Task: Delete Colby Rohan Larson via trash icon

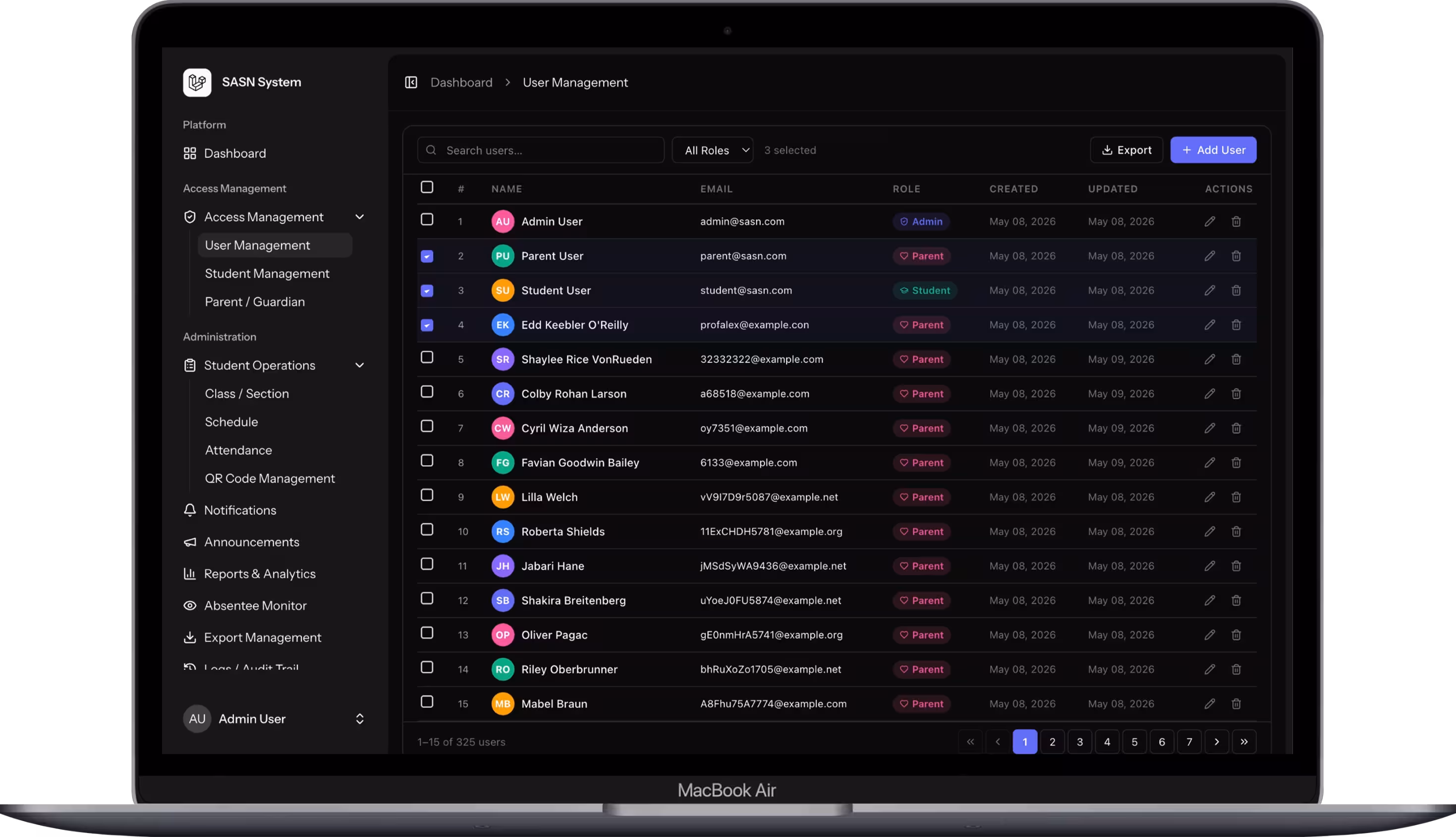Action: point(1236,394)
